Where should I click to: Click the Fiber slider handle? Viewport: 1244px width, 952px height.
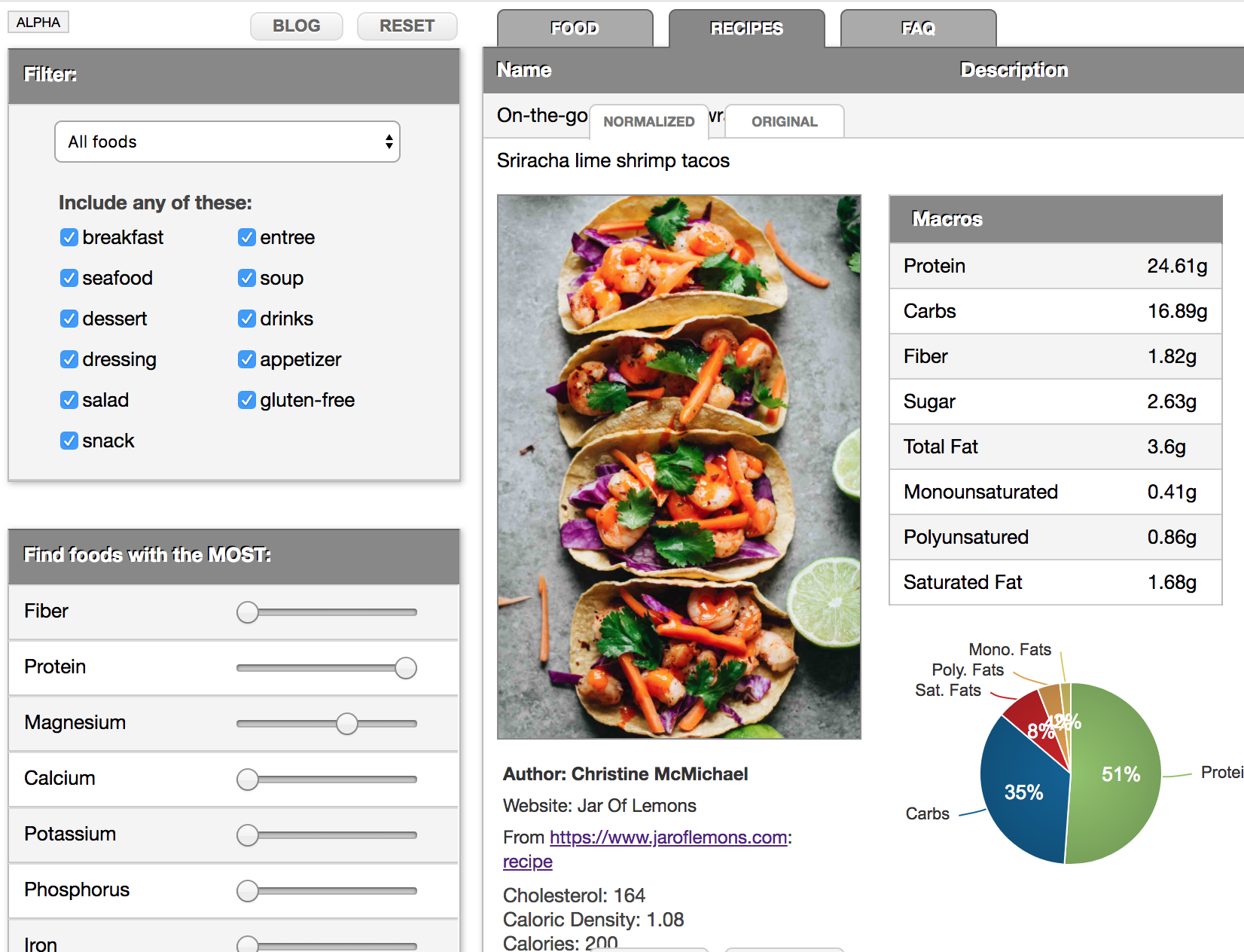click(x=248, y=612)
